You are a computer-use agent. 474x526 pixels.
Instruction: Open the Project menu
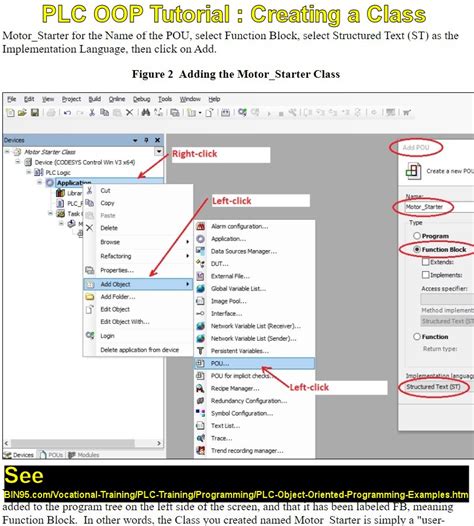pos(71,99)
